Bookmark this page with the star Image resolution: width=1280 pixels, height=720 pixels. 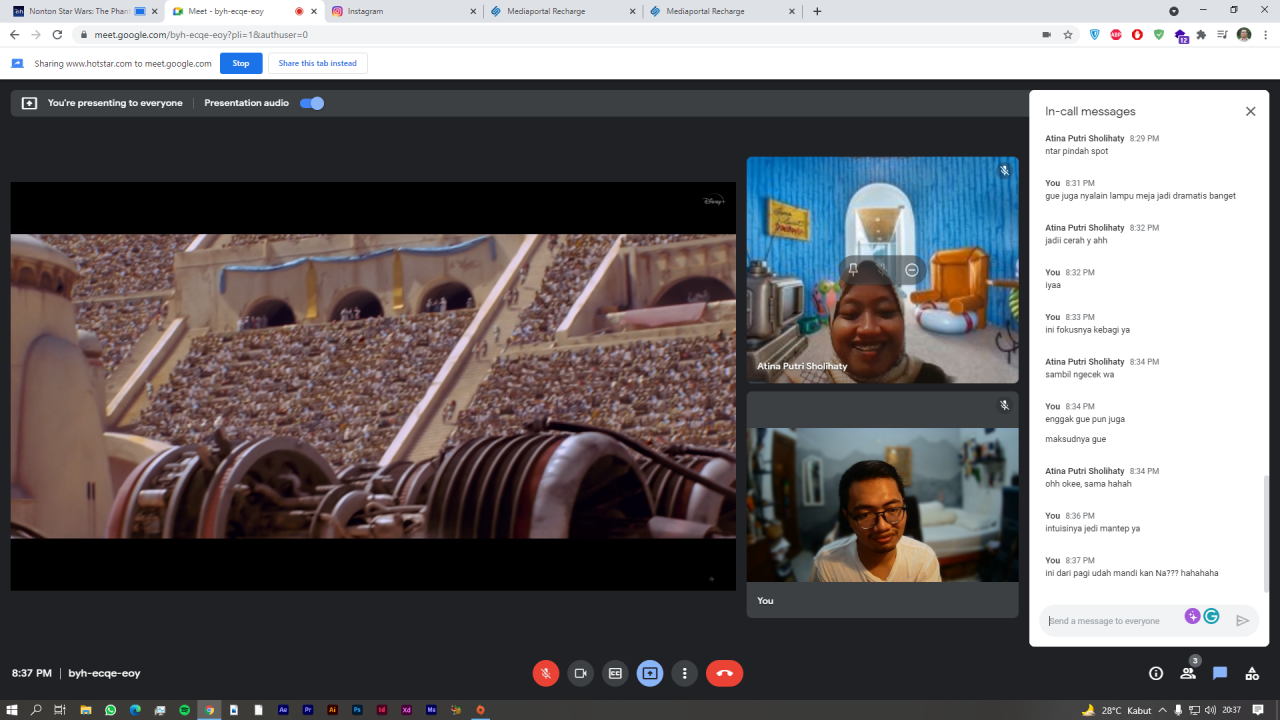coord(1068,34)
